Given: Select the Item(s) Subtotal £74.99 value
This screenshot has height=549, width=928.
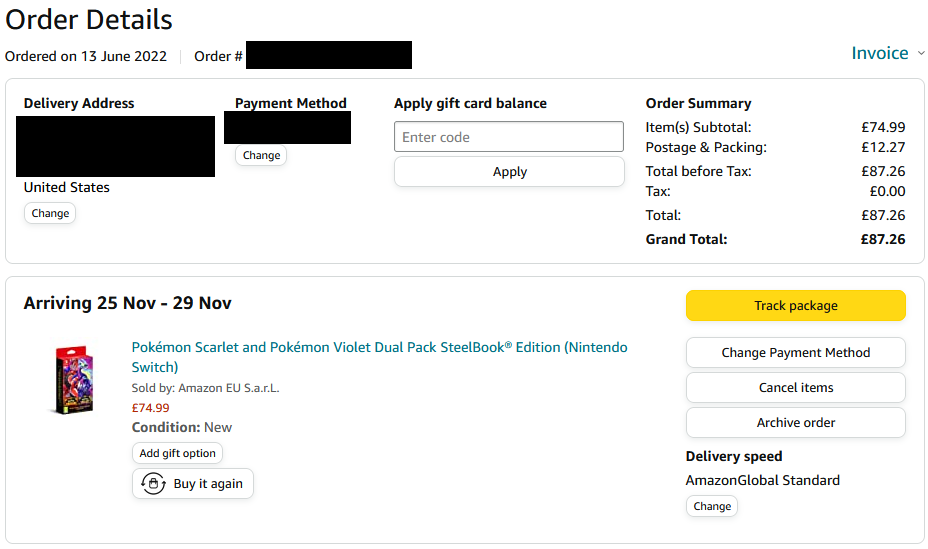Looking at the screenshot, I should [882, 127].
